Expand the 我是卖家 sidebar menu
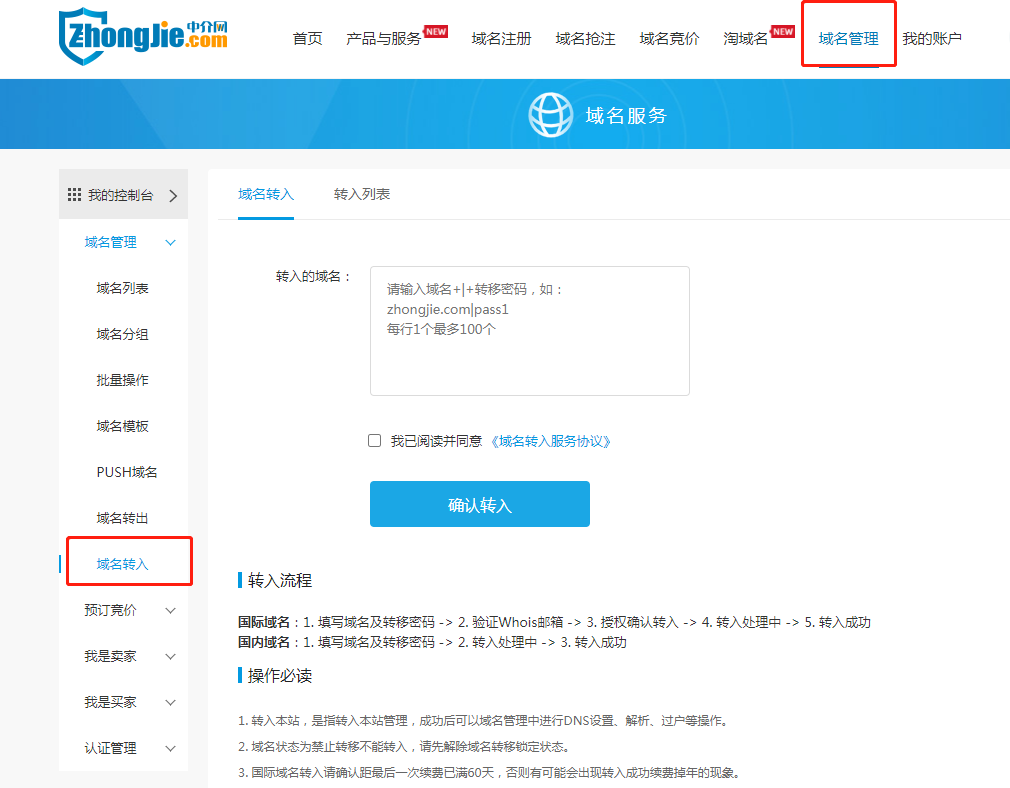The height and width of the screenshot is (788, 1010). [x=170, y=656]
